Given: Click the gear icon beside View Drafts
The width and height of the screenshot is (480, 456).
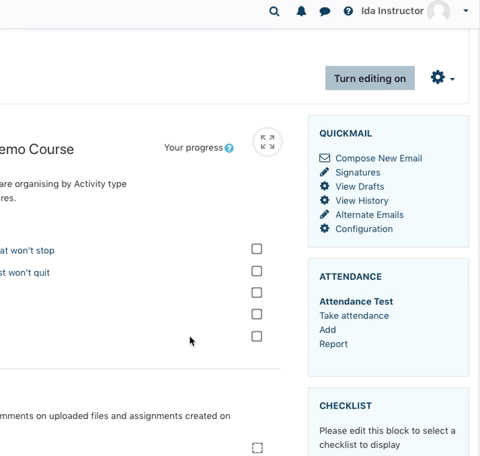Looking at the screenshot, I should tap(324, 186).
